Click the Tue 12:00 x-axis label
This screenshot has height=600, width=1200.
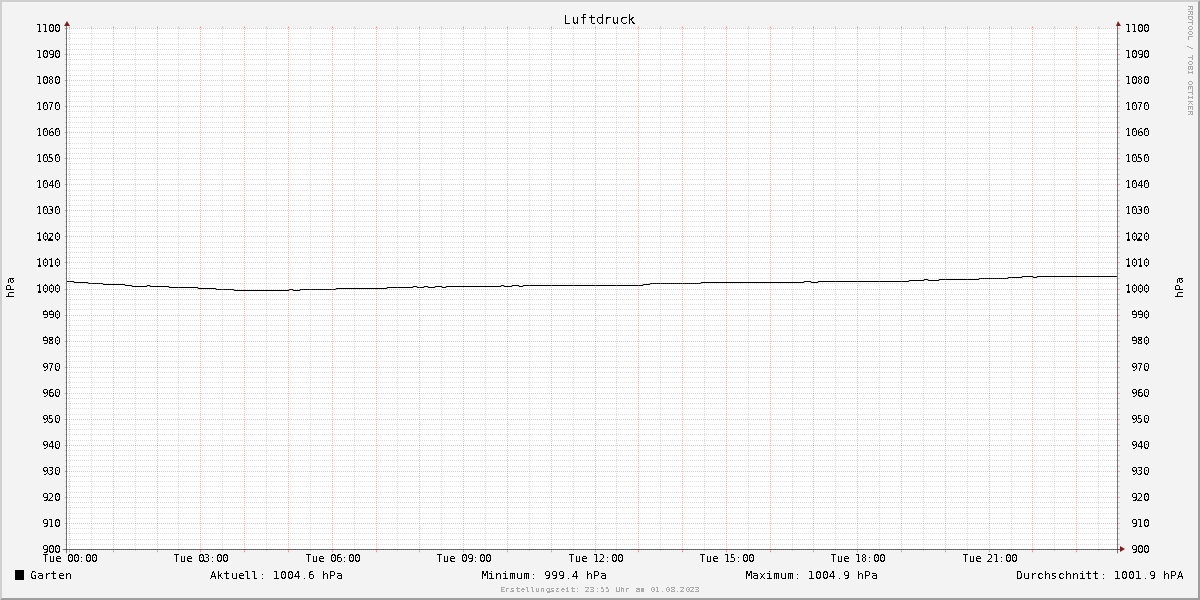596,558
